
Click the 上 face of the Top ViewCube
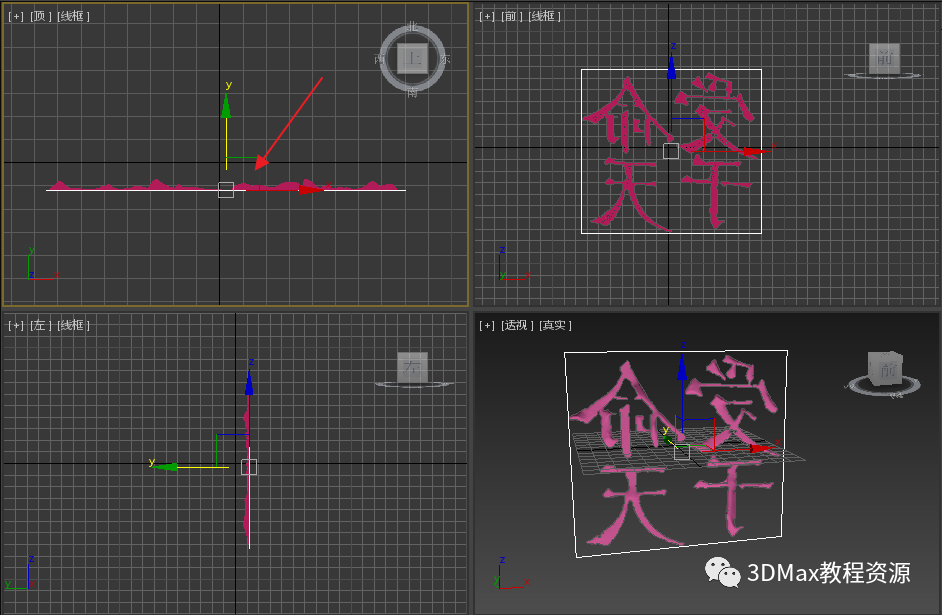413,58
